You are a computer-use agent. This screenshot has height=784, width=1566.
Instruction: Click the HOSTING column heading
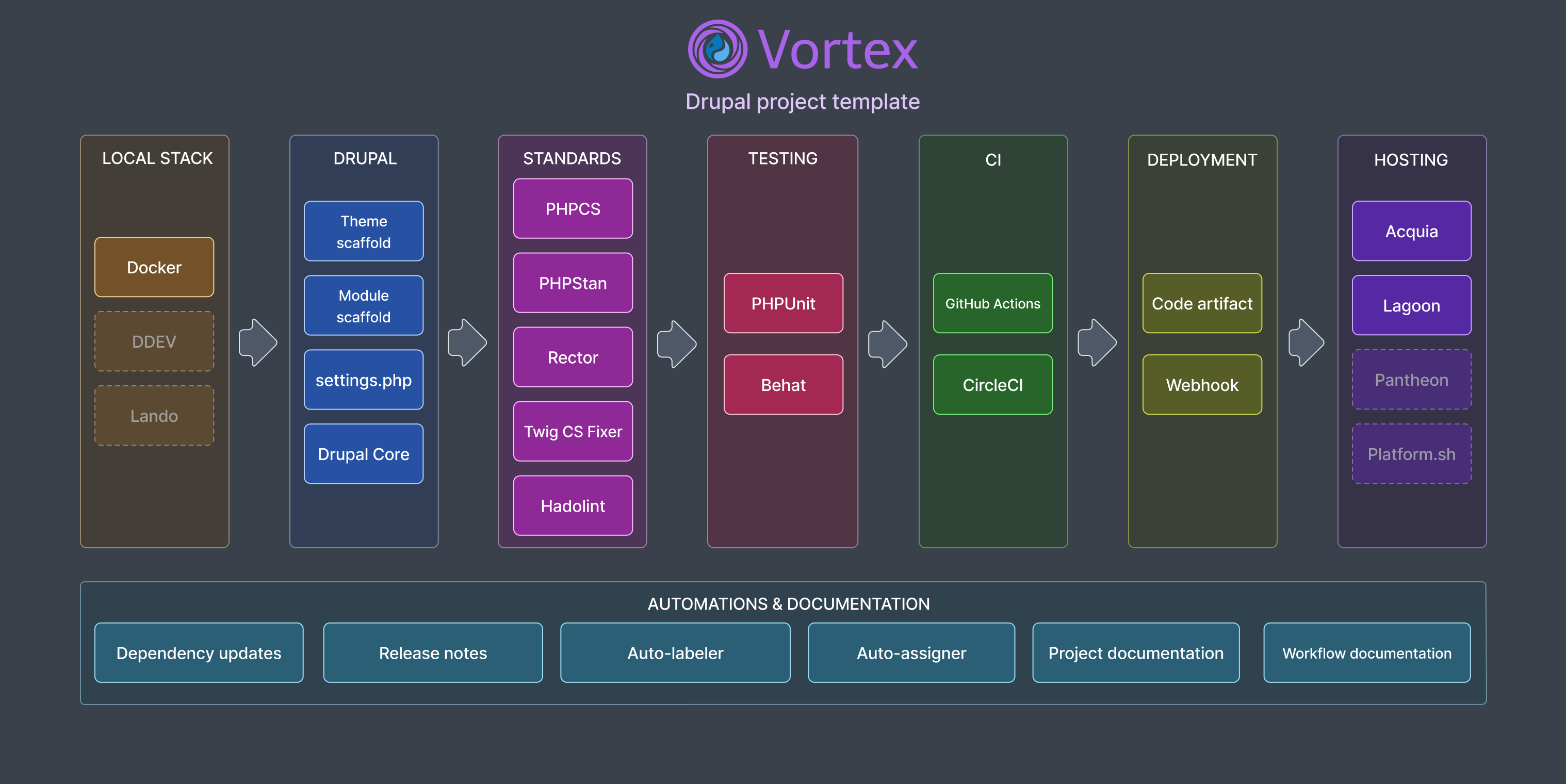(1411, 160)
